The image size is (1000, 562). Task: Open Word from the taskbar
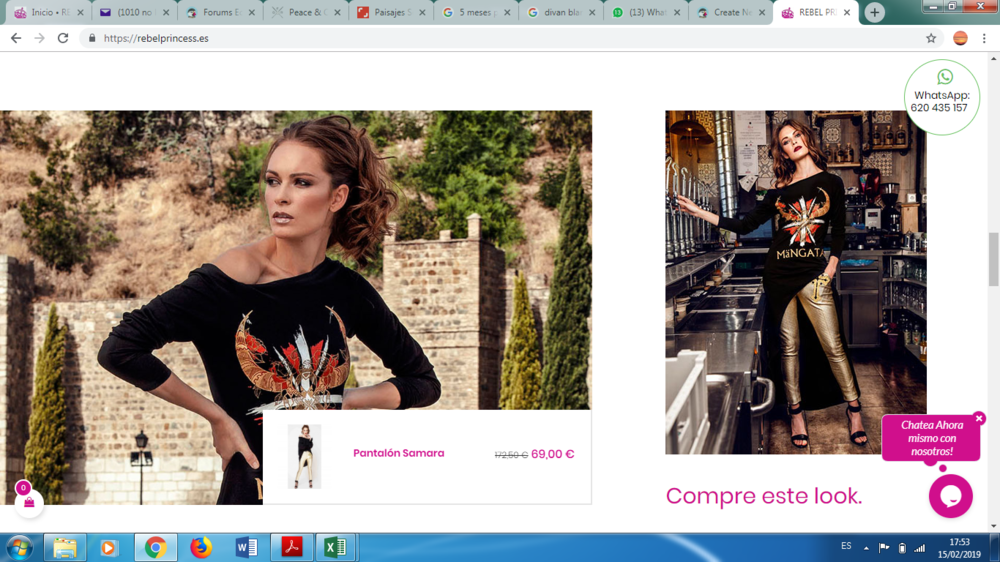[x=246, y=547]
